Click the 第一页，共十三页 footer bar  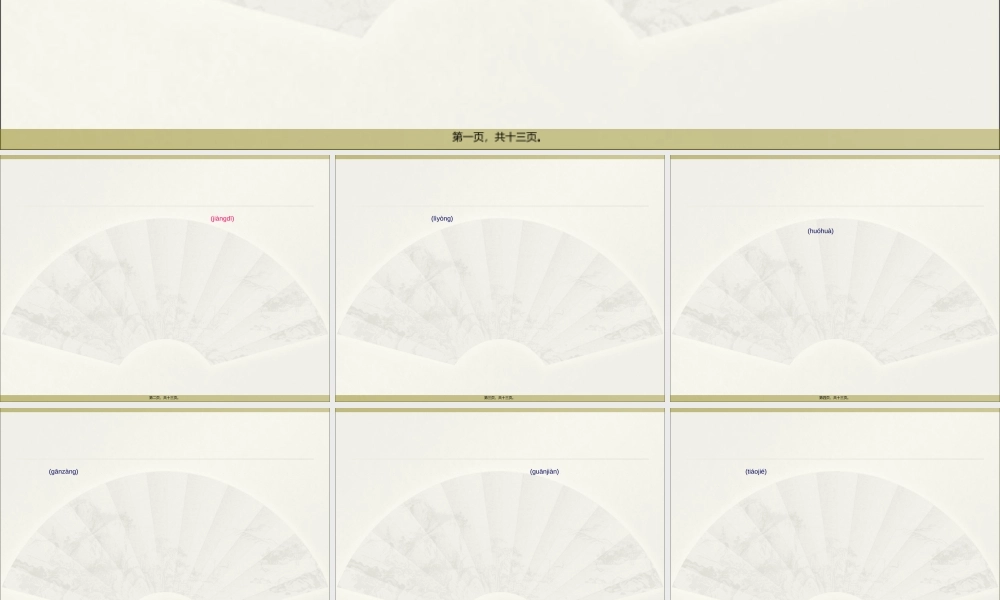(x=498, y=138)
